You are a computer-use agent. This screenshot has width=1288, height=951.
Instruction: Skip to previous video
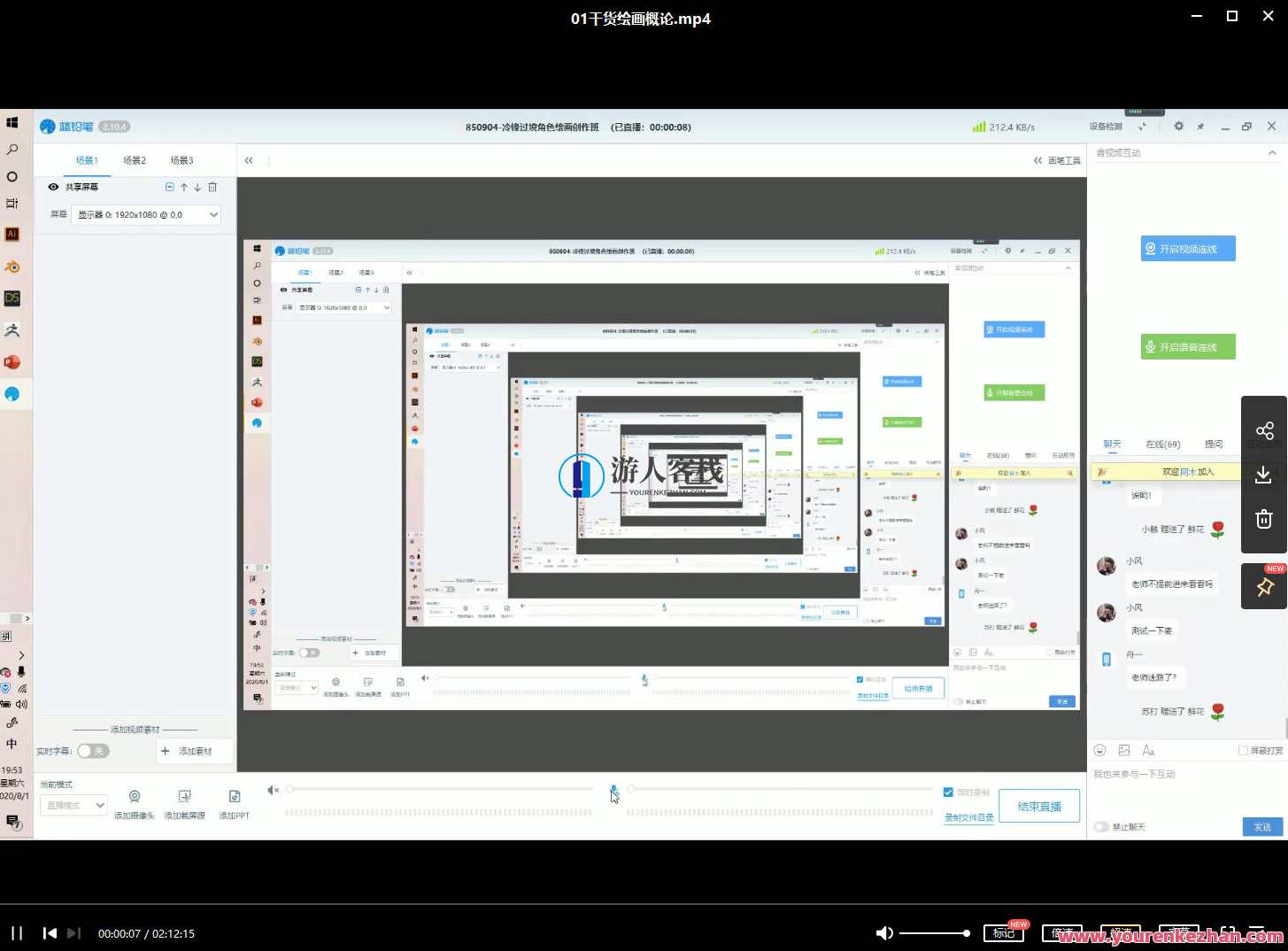click(50, 932)
